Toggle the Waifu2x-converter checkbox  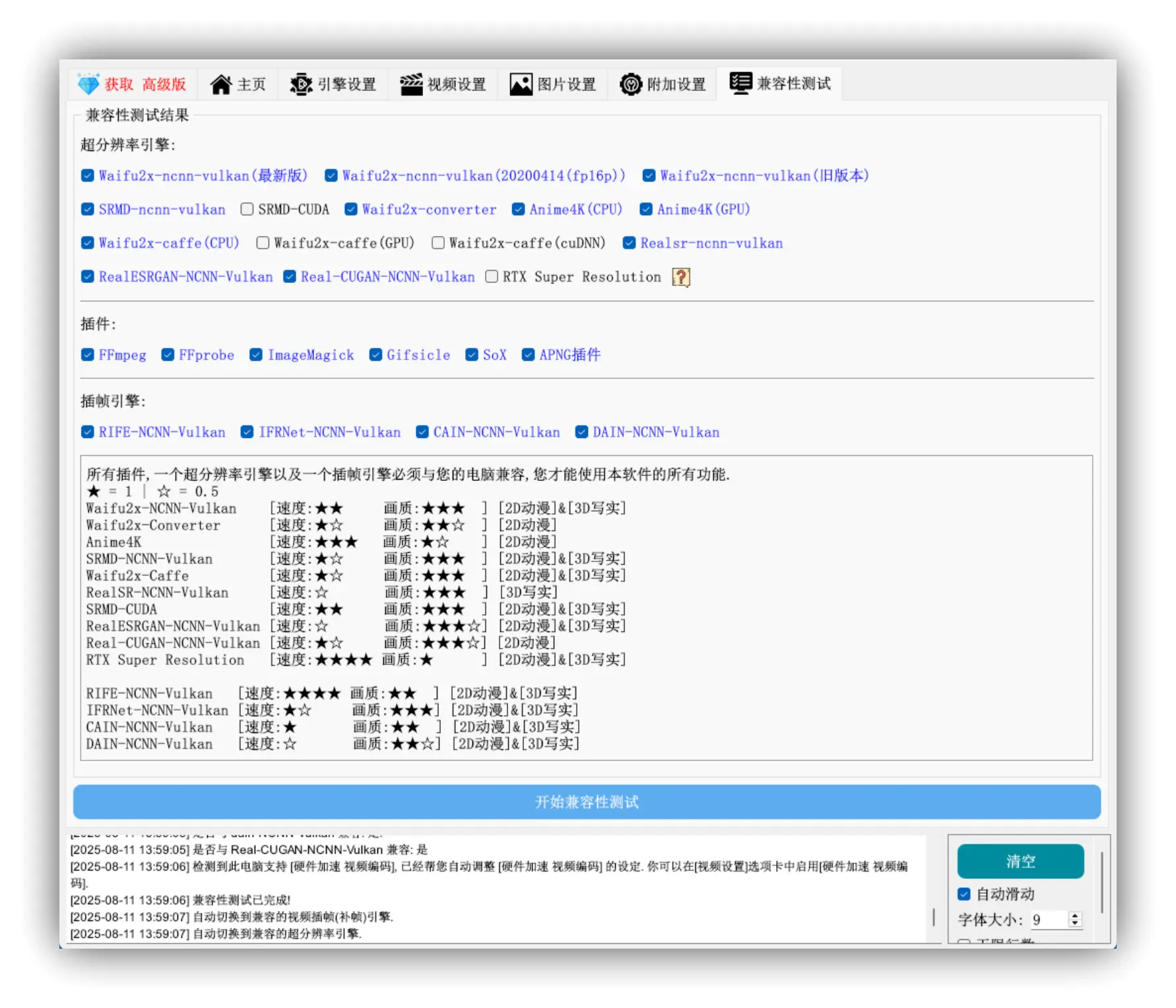350,209
